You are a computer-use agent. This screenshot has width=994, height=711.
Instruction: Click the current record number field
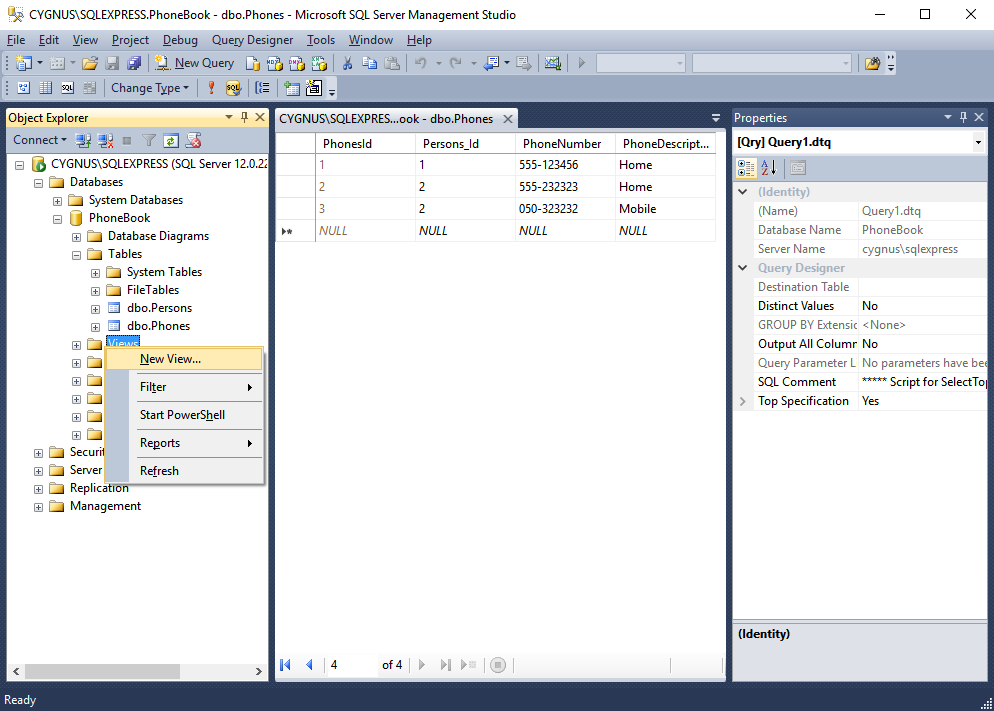click(x=352, y=665)
